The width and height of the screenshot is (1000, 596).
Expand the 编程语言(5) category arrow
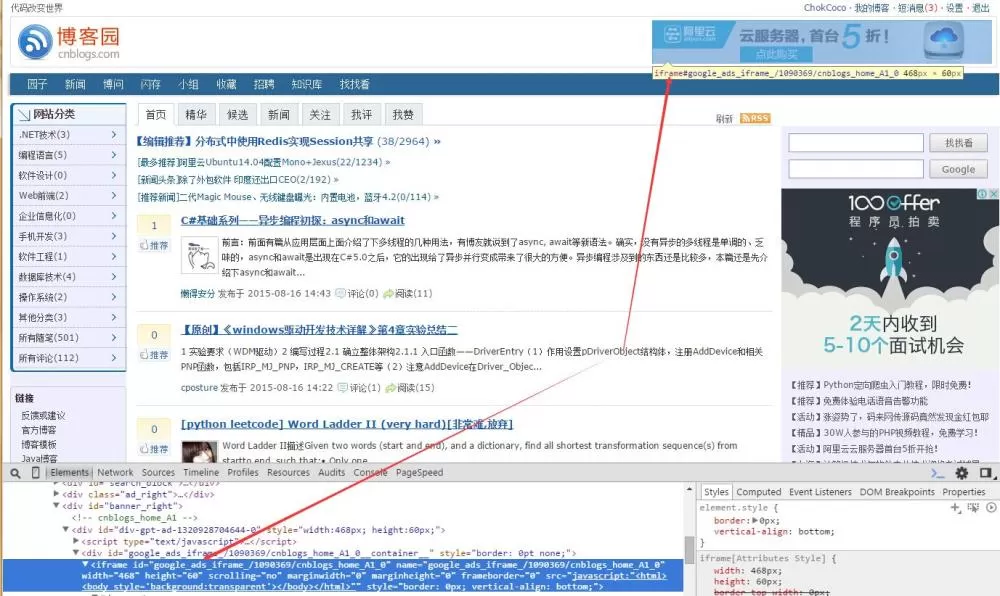pos(114,155)
